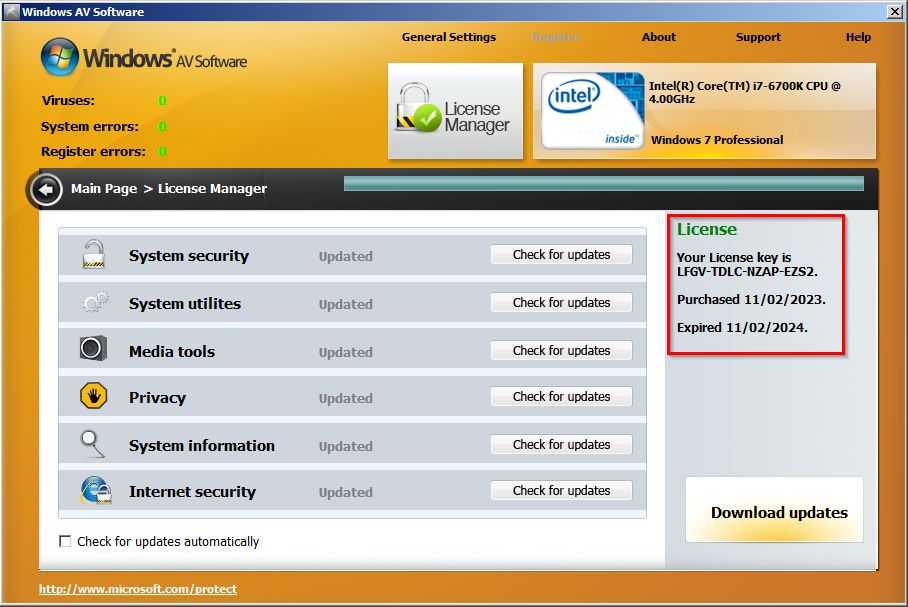The height and width of the screenshot is (607, 908).
Task: Click the back arrow icon
Action: tap(46, 189)
